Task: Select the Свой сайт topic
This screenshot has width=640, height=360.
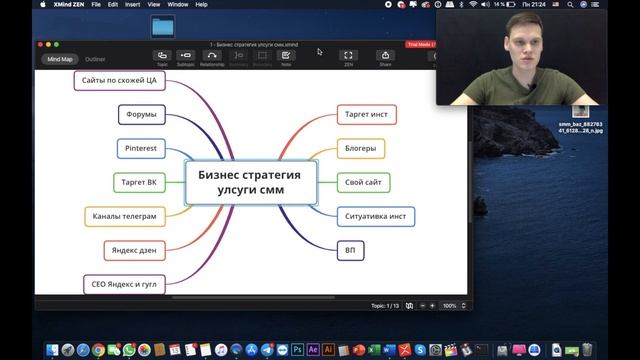Action: pyautogui.click(x=363, y=182)
